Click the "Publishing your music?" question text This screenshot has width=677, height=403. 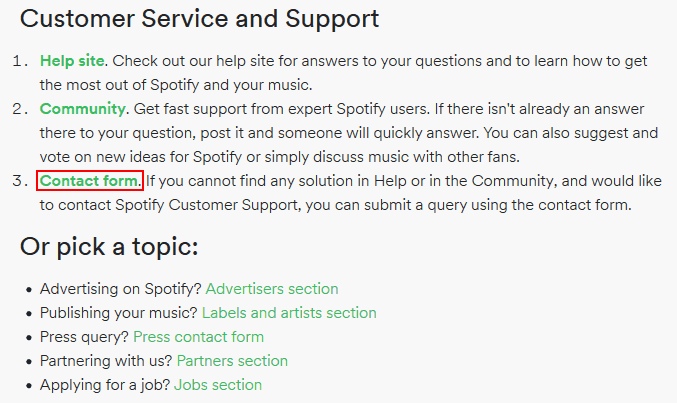click(x=118, y=313)
